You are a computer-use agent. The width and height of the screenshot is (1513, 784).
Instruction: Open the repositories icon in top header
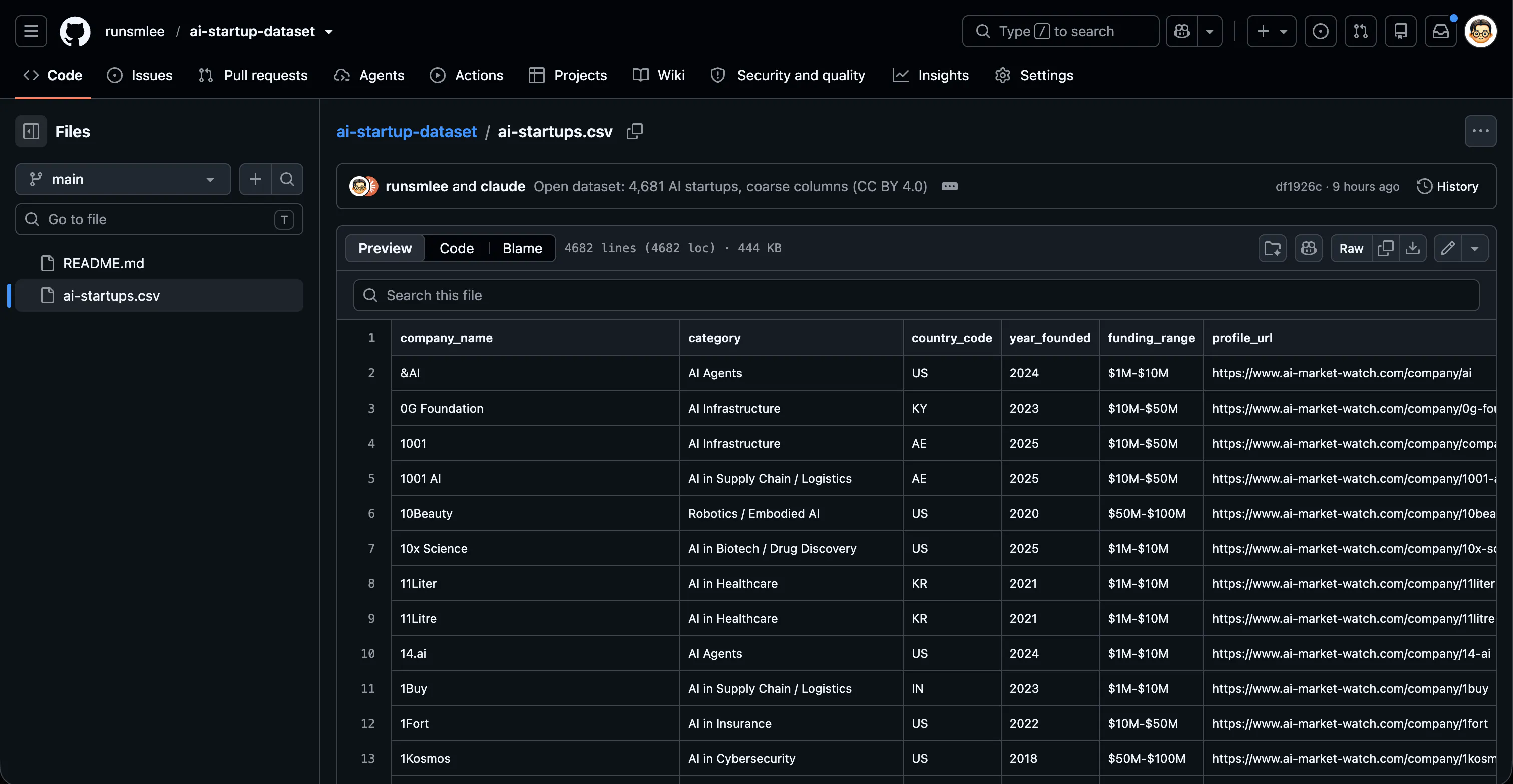click(1400, 31)
